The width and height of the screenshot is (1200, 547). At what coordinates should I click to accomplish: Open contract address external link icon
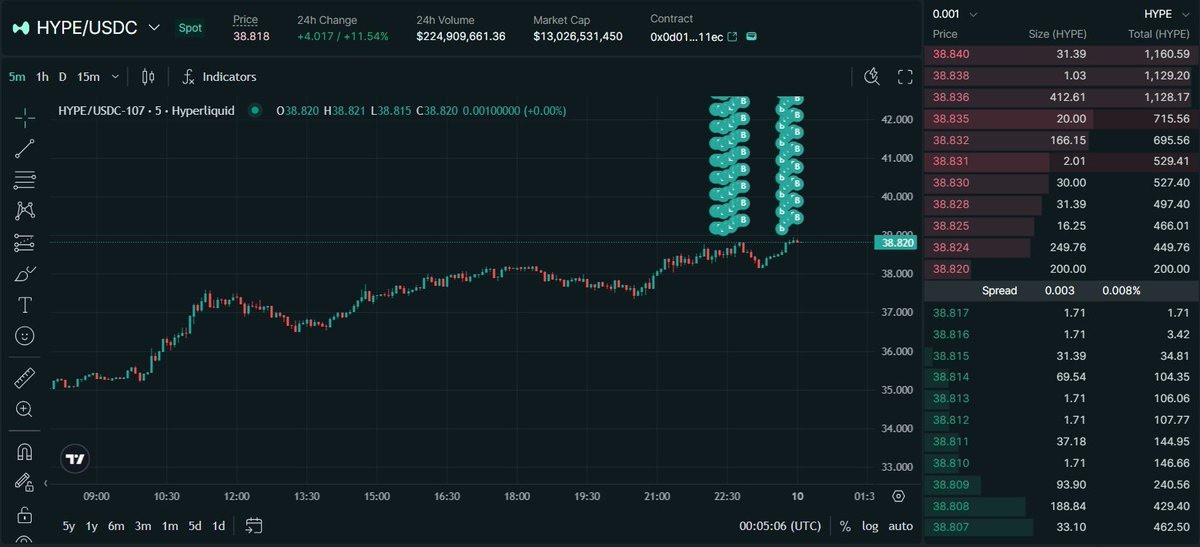click(732, 36)
